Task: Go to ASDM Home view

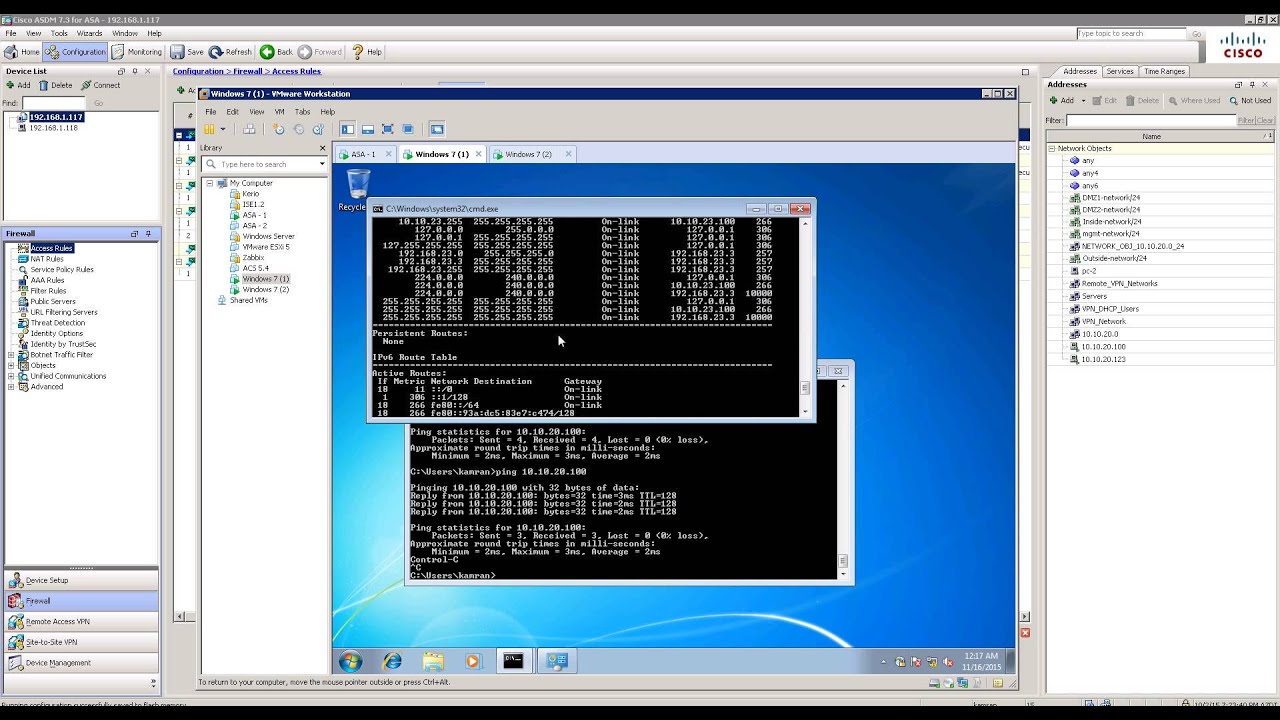Action: [22, 52]
